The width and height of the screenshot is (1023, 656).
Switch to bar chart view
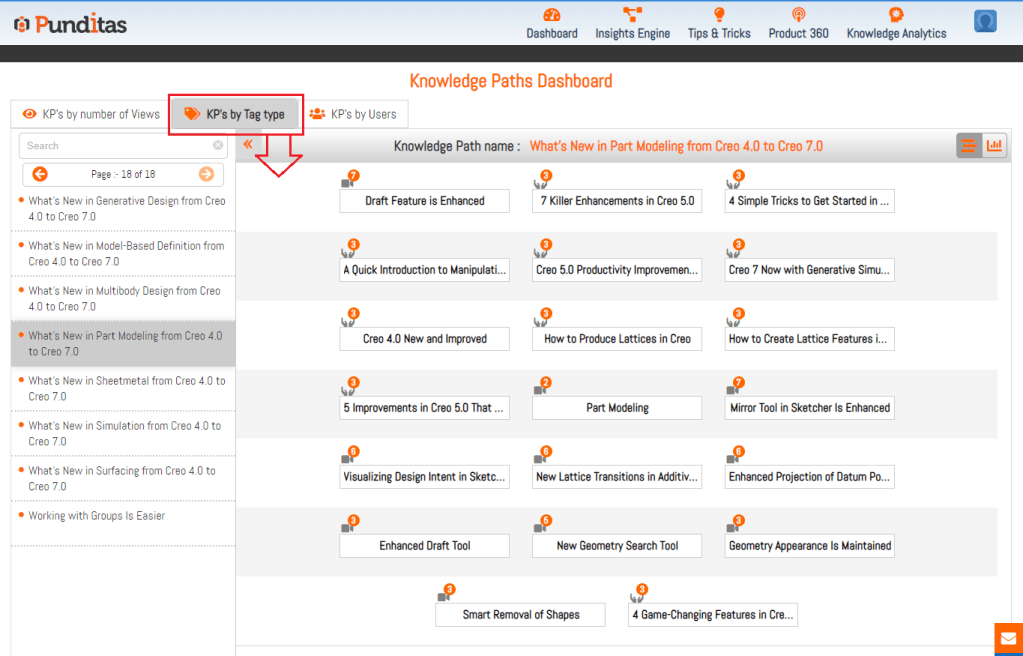(994, 146)
